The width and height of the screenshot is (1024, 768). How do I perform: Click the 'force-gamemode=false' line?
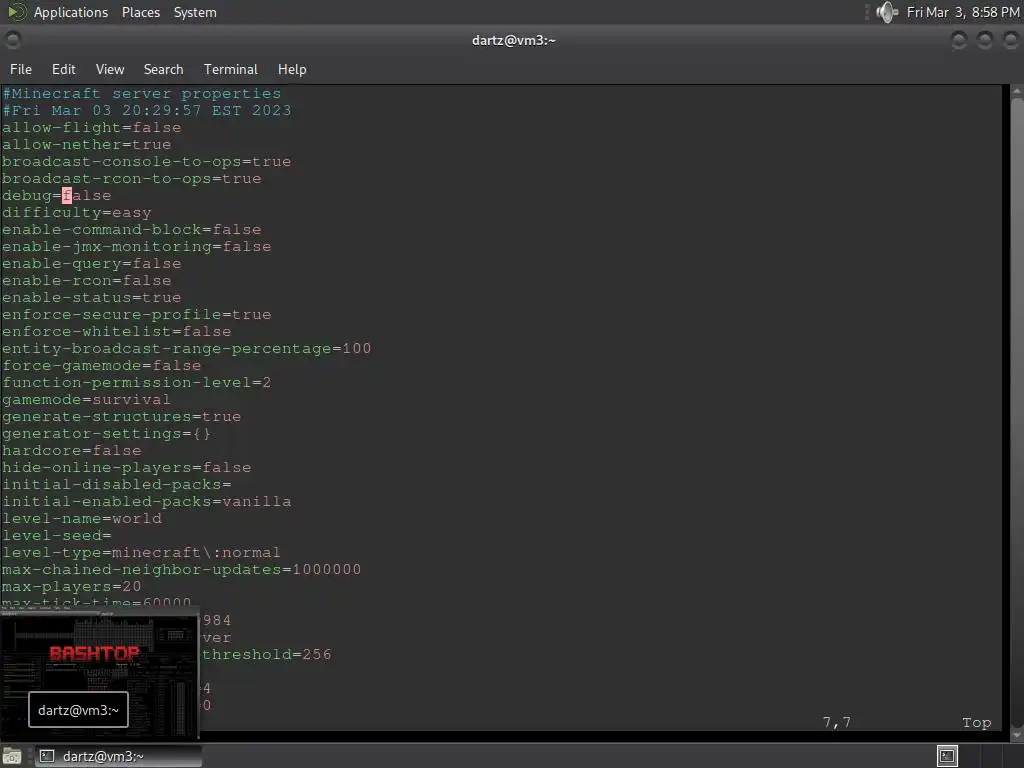tap(101, 365)
